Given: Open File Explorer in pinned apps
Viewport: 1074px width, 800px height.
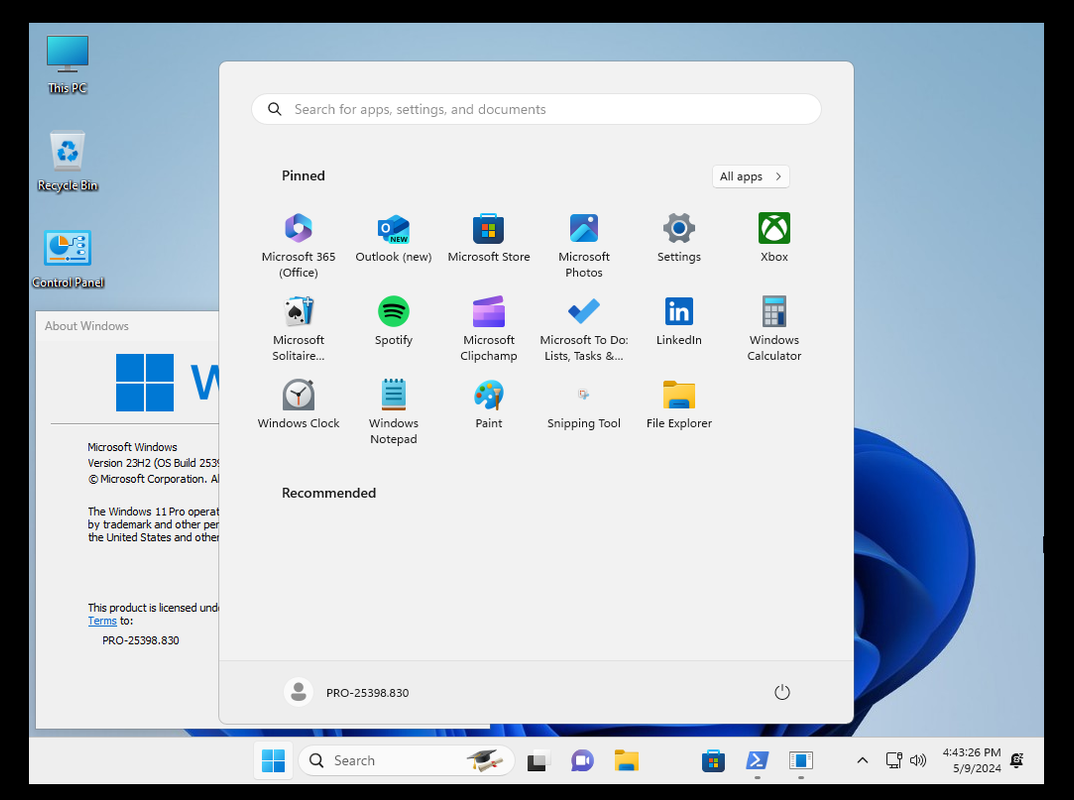Looking at the screenshot, I should pyautogui.click(x=679, y=405).
